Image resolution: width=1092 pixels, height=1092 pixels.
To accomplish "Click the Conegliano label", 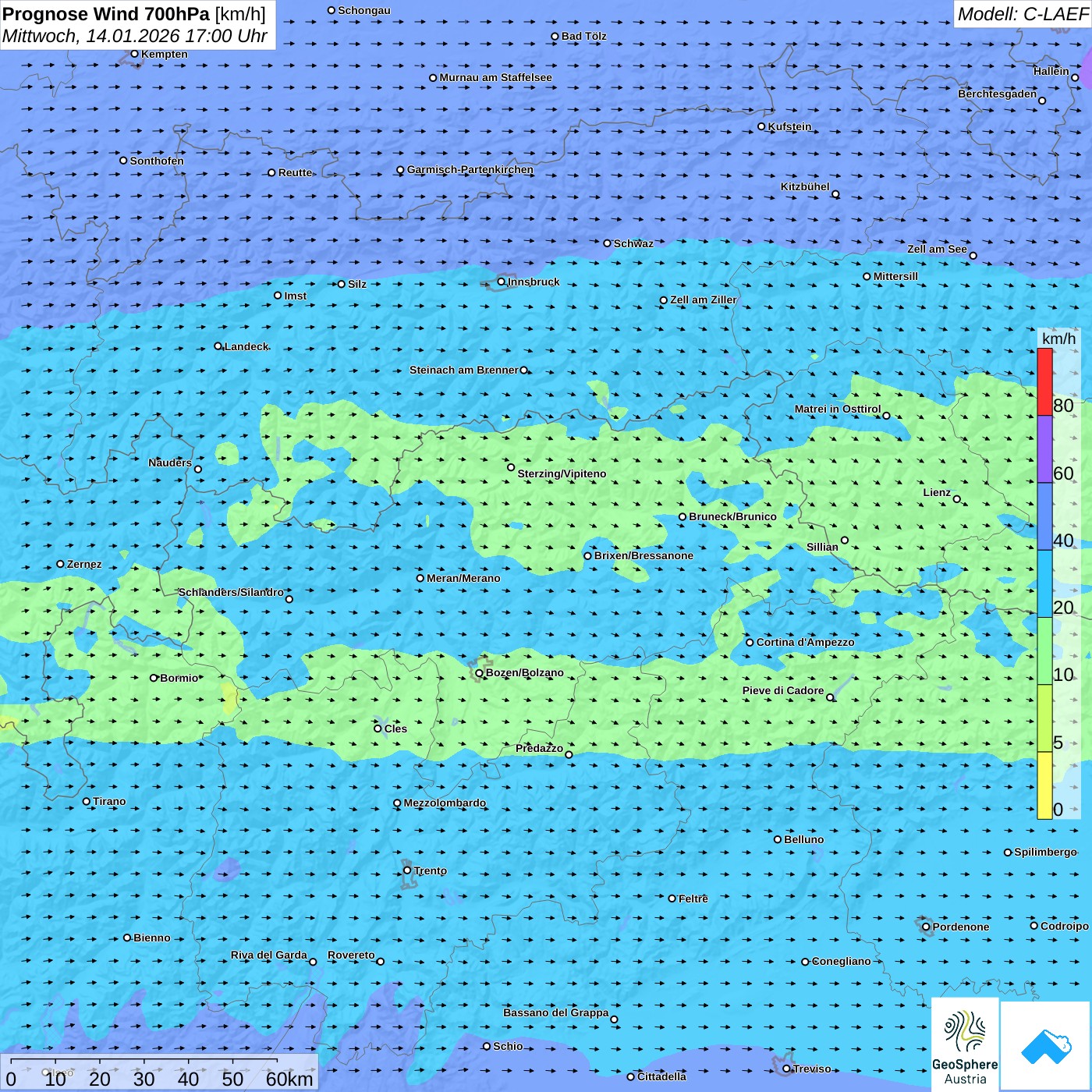I will [842, 961].
